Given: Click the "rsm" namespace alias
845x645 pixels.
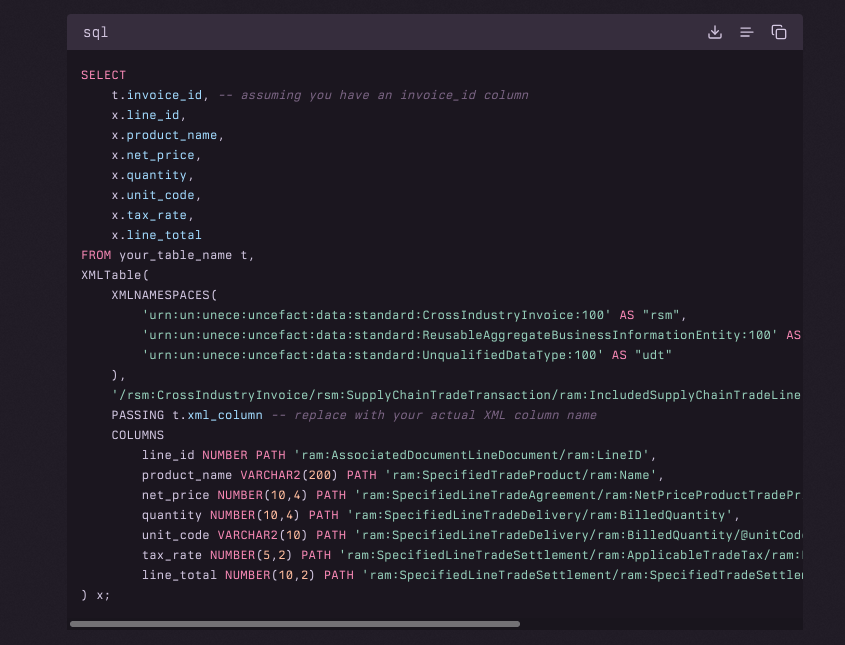Looking at the screenshot, I should point(661,315).
